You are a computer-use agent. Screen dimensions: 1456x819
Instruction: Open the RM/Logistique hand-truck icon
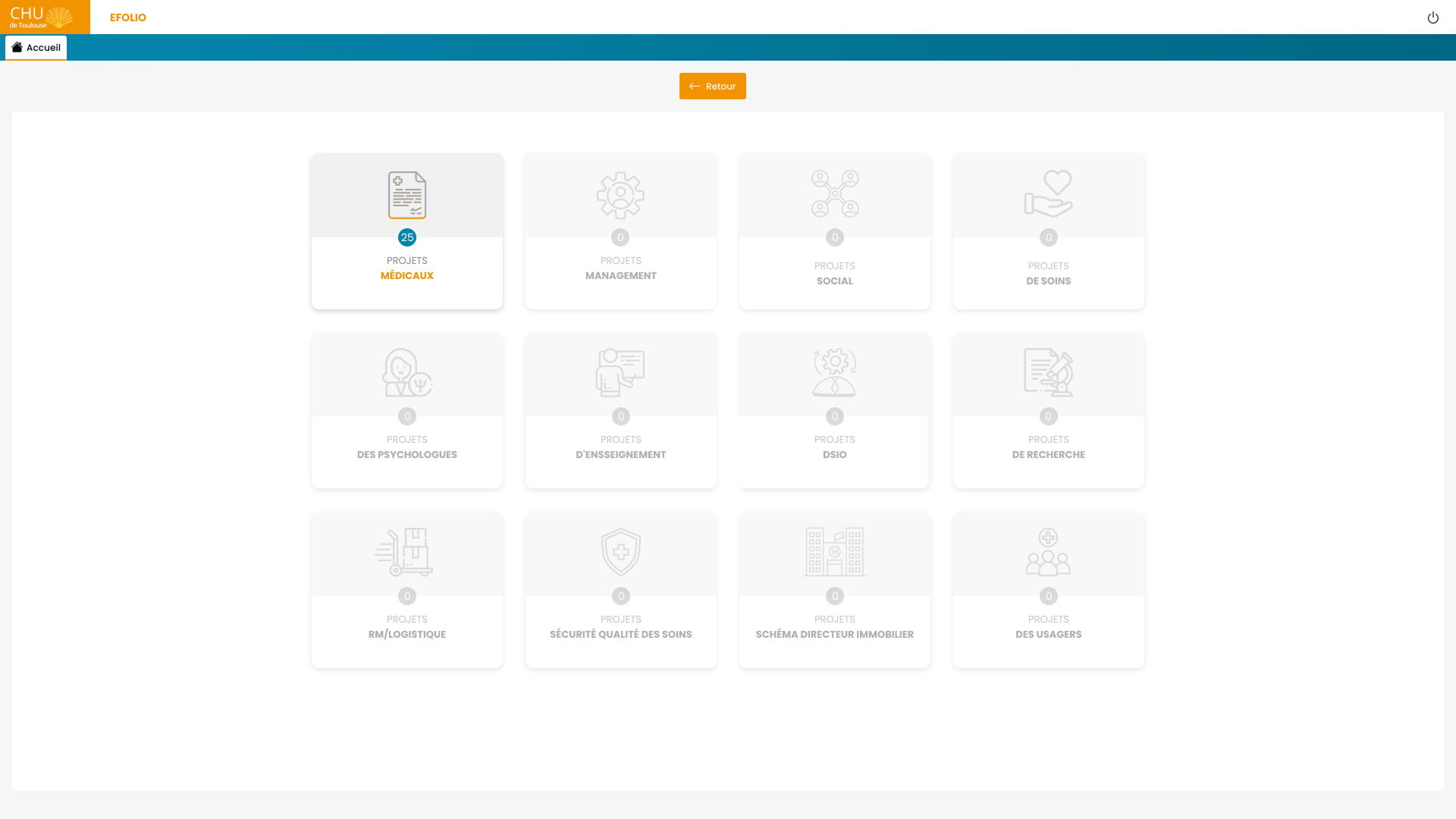404,552
